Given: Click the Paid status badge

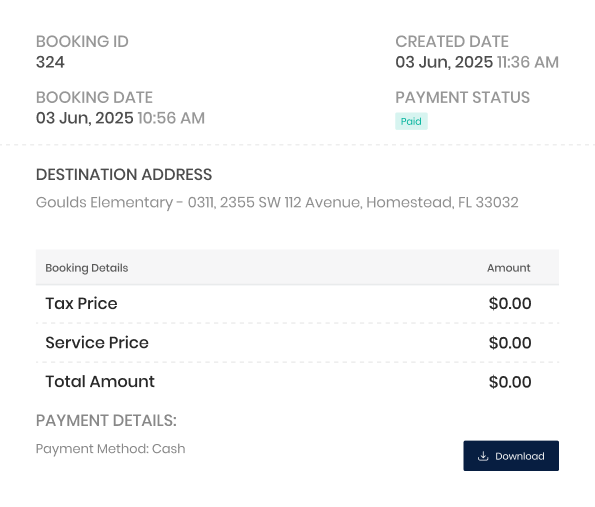Looking at the screenshot, I should click(411, 121).
